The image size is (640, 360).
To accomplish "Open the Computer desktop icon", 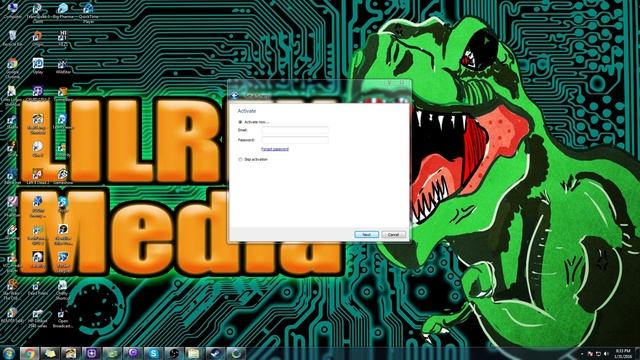I will coord(12,11).
